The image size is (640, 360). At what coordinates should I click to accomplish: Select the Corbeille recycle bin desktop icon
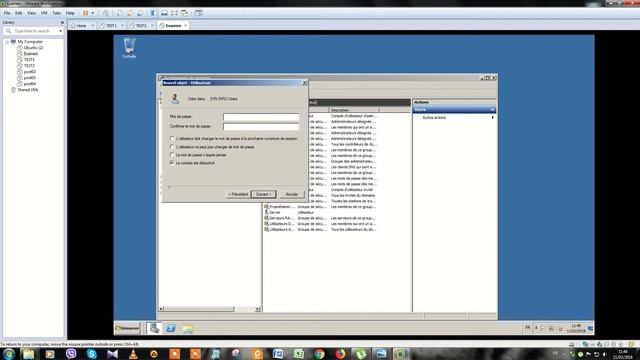click(x=129, y=48)
